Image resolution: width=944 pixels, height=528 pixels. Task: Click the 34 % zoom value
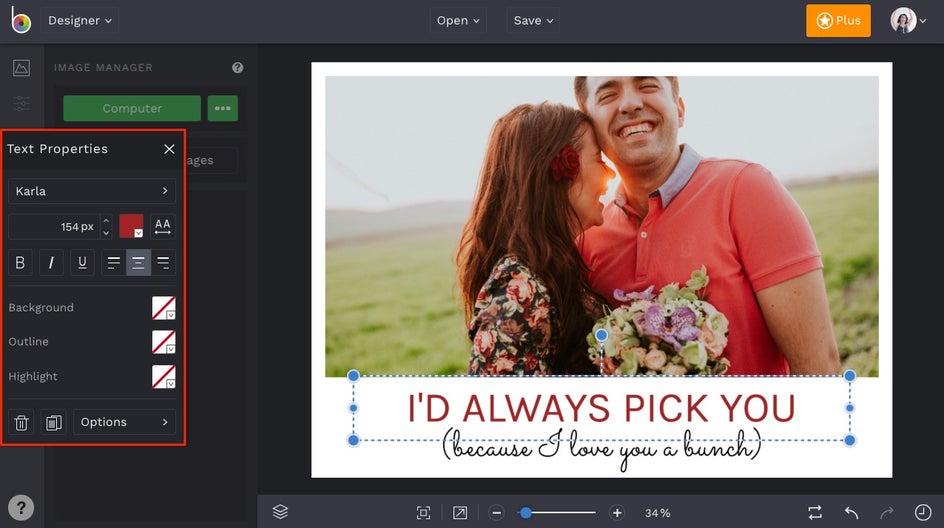657,513
